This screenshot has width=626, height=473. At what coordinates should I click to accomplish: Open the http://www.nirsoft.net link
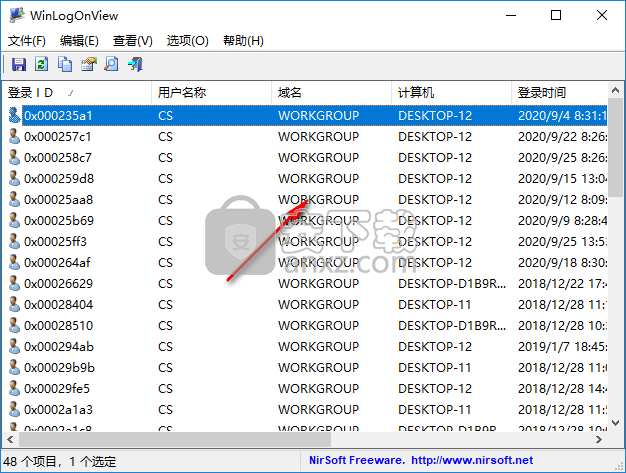(472, 460)
